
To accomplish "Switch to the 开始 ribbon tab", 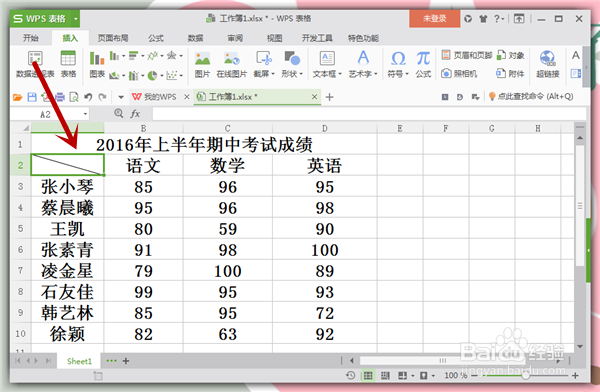I will [x=31, y=38].
